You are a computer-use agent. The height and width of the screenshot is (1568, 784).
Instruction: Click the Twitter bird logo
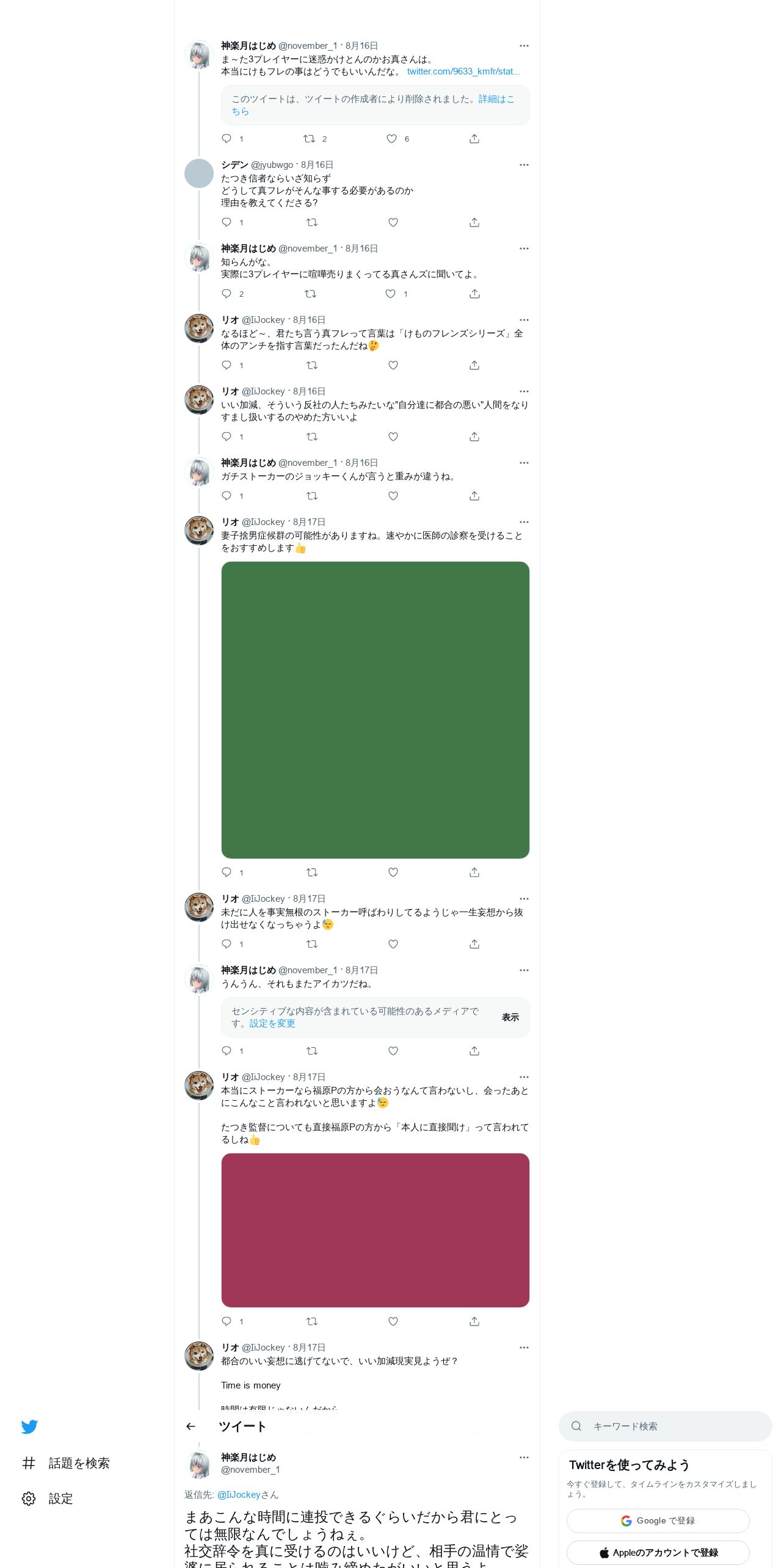(x=29, y=1426)
